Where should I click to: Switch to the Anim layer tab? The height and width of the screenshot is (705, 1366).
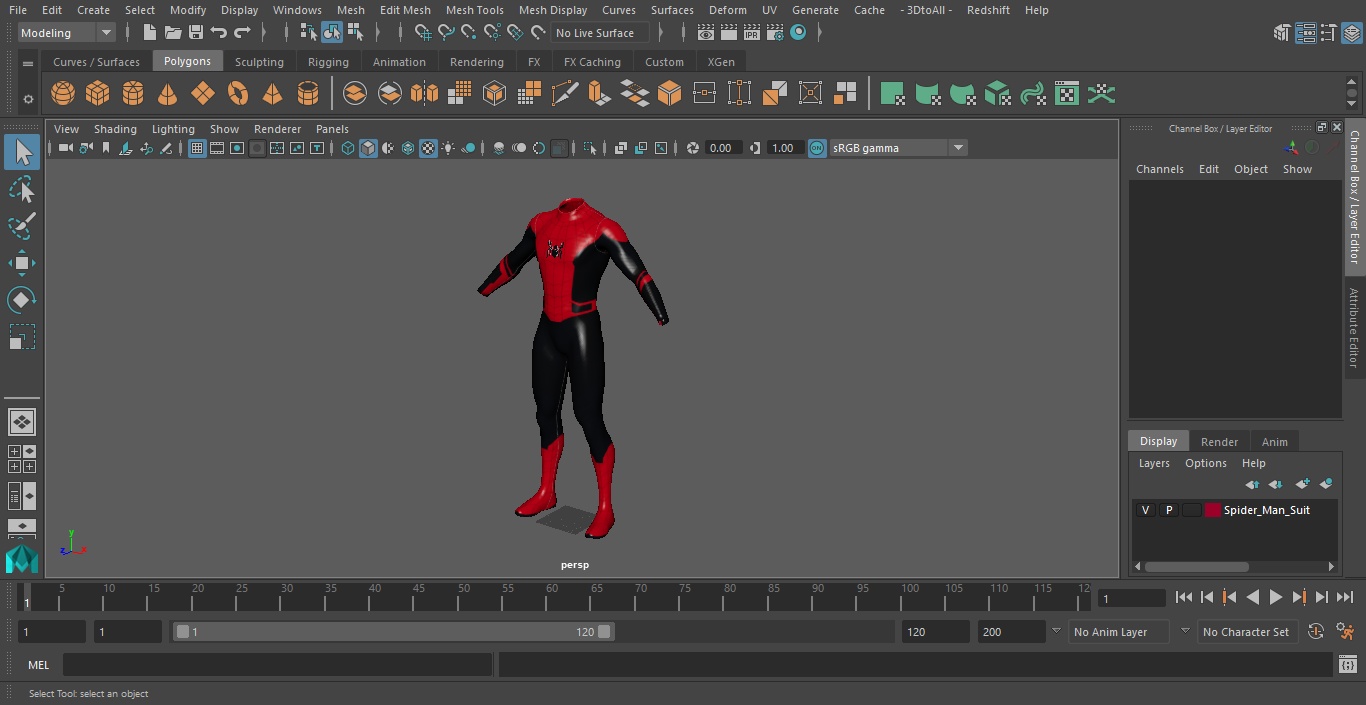tap(1274, 442)
